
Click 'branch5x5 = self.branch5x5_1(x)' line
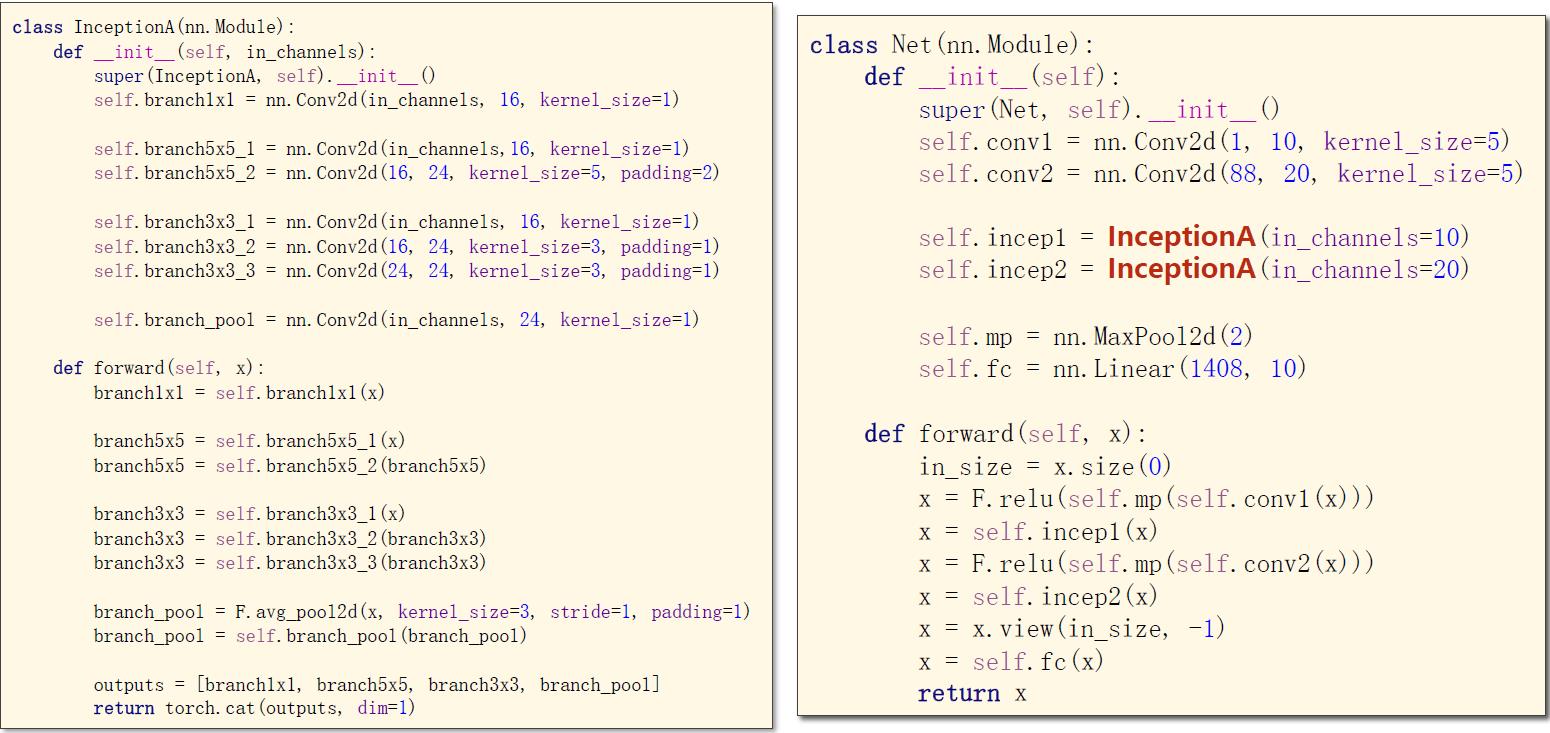point(249,441)
